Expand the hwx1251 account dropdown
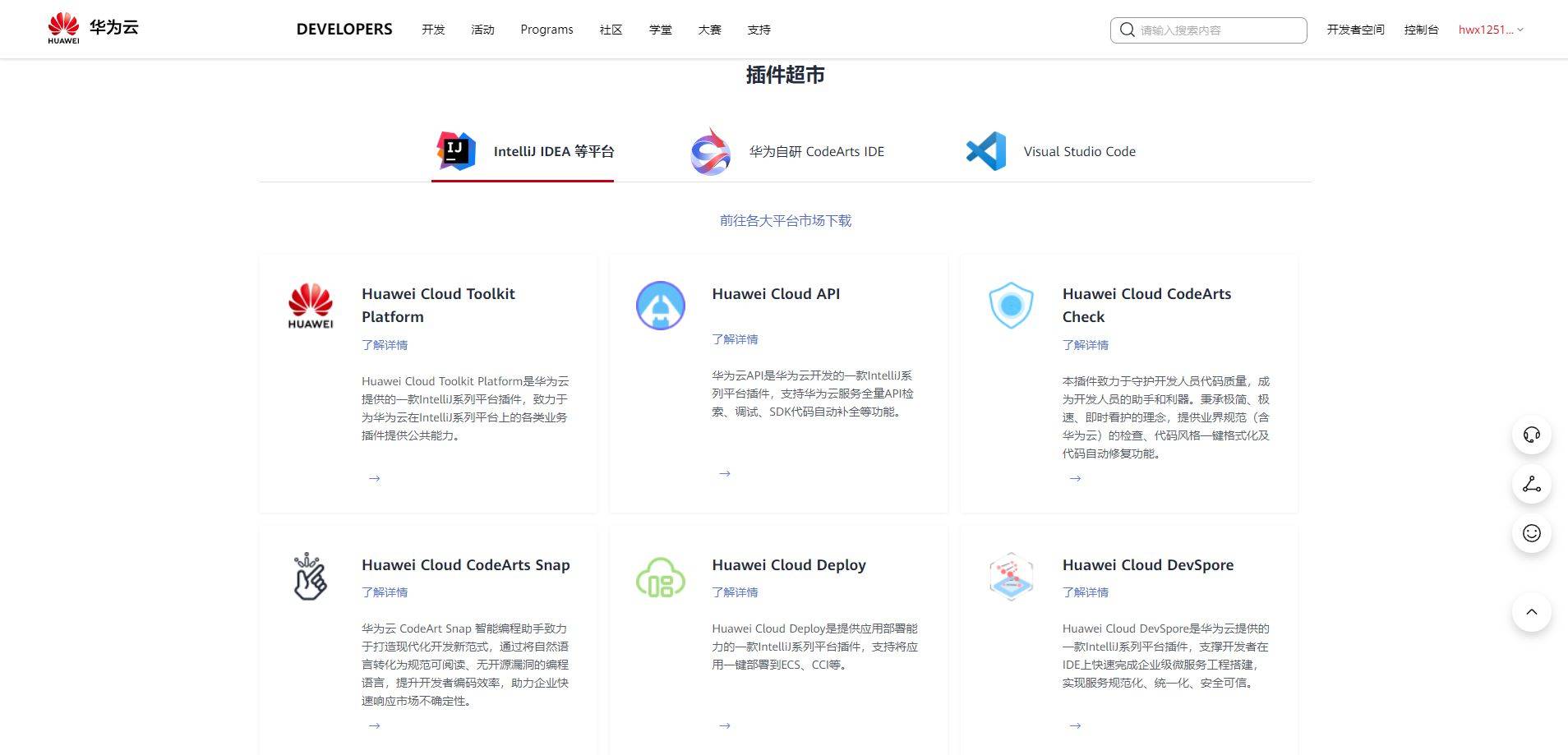The image size is (1568, 755). [x=1491, y=30]
